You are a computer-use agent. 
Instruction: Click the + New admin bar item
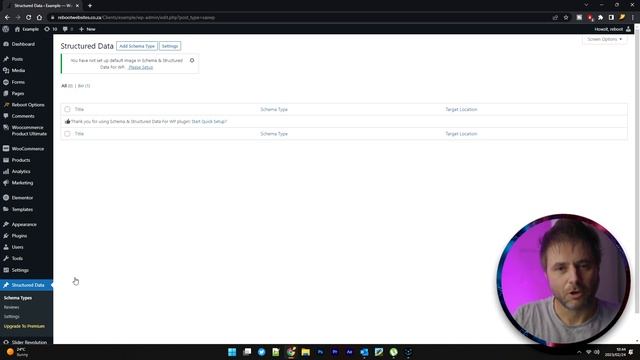87,29
